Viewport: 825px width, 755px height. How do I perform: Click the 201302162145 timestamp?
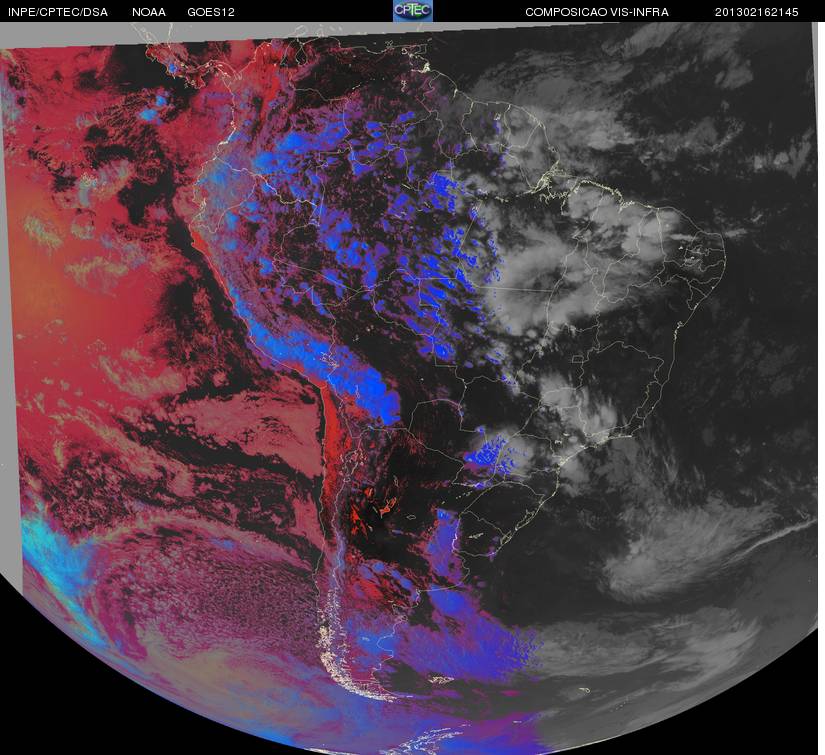click(x=757, y=12)
